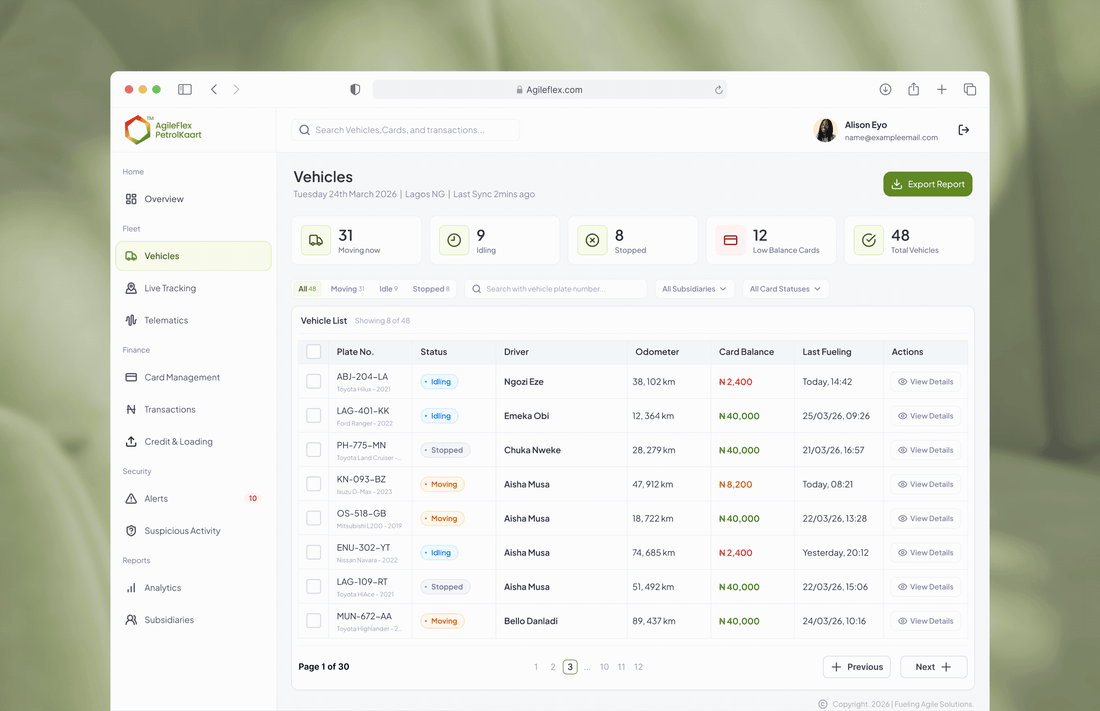Click the Total Vehicles checkmark icon
Screen dimensions: 1100x711
(868, 240)
